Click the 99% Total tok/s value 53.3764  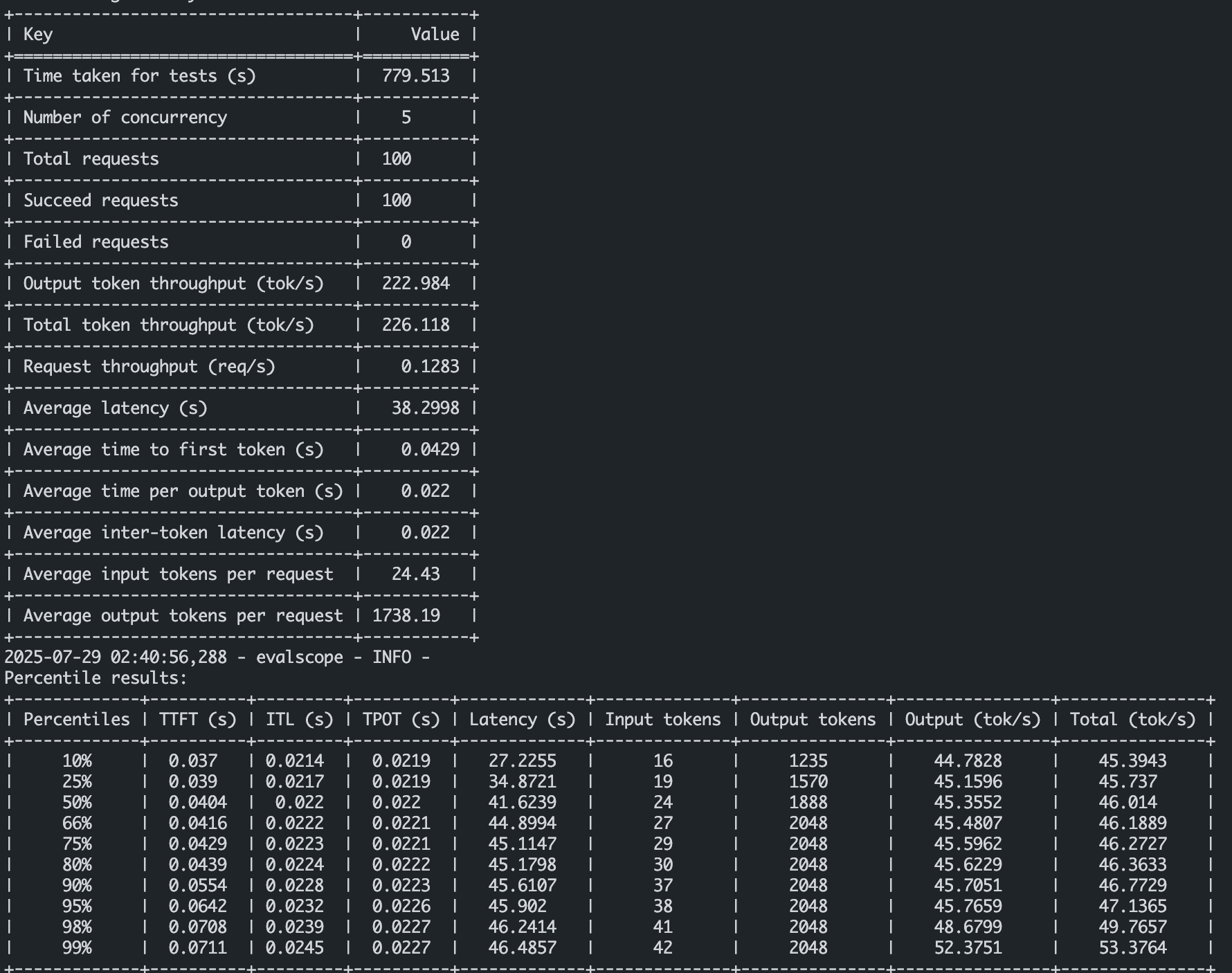tap(1132, 948)
